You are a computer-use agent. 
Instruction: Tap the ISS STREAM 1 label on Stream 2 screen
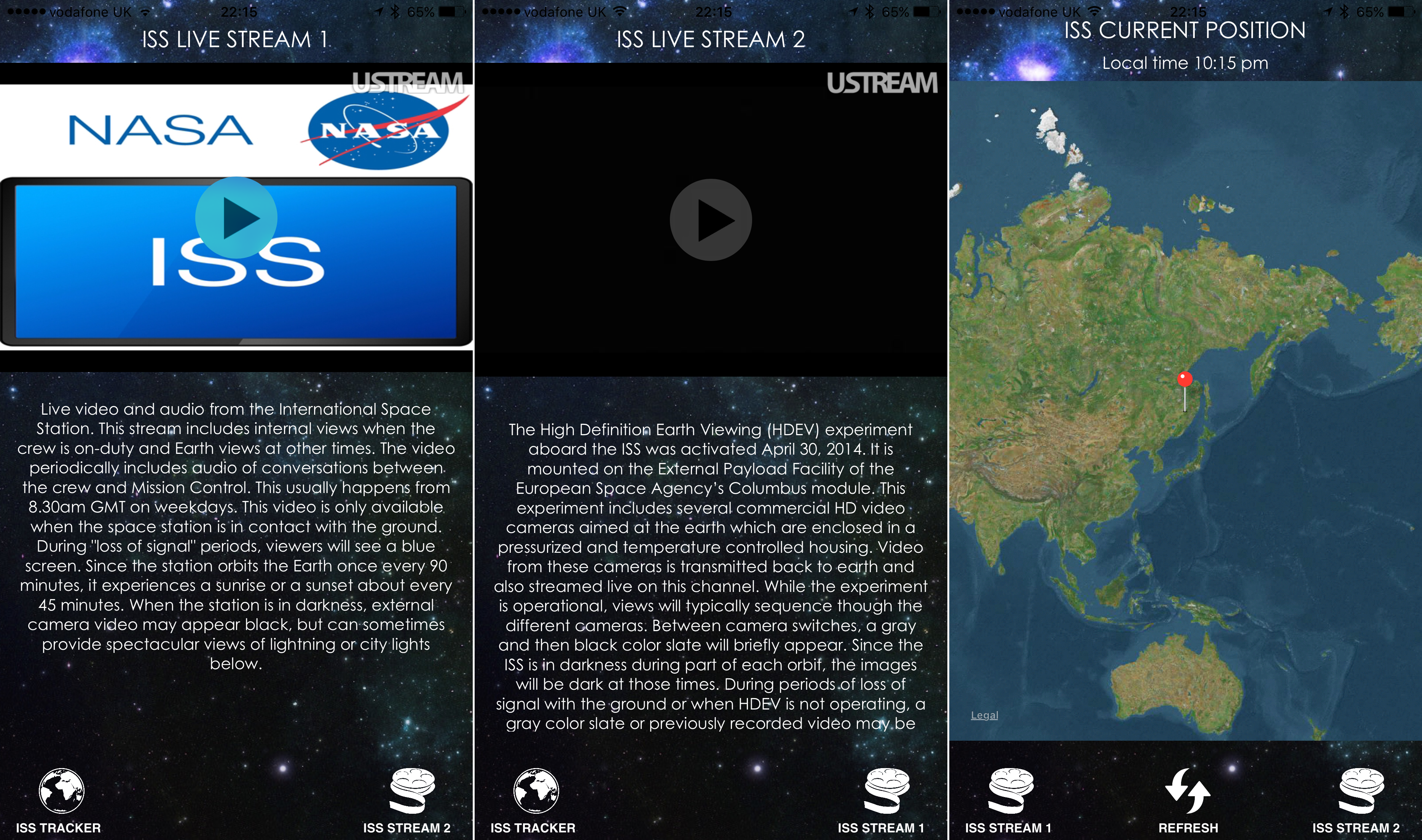click(x=881, y=827)
